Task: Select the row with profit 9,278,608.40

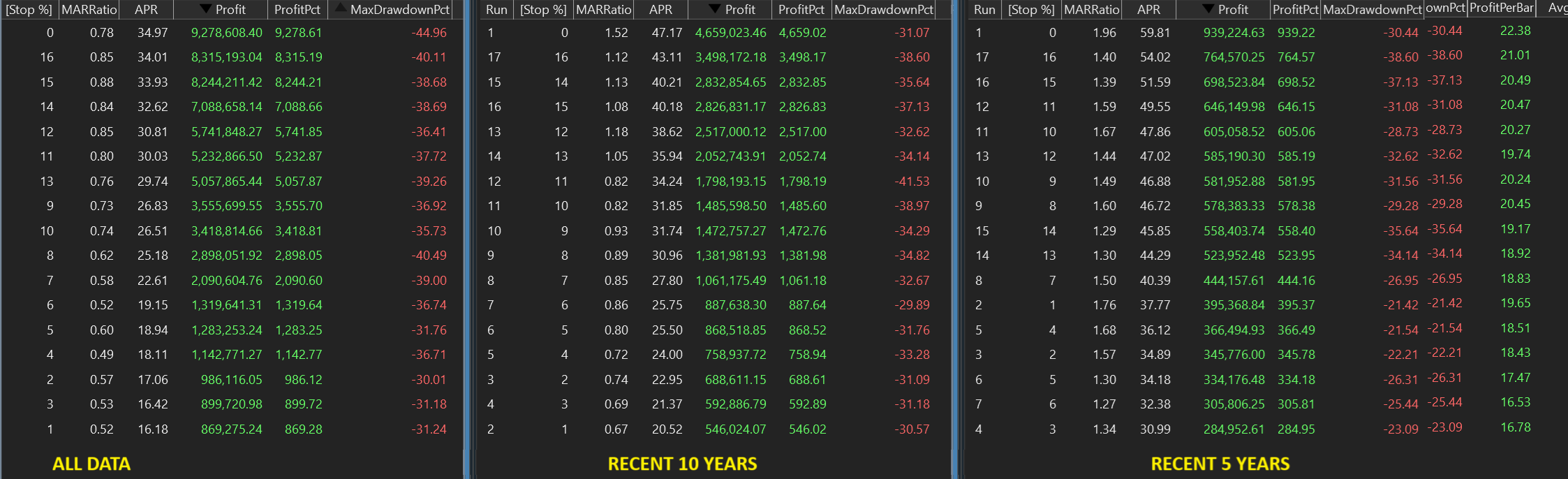Action: (227, 33)
